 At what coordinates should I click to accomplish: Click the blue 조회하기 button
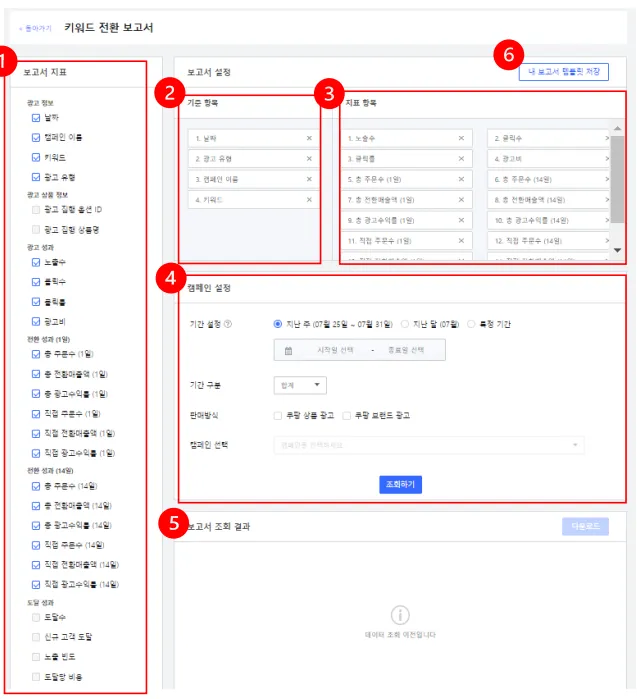click(x=400, y=485)
